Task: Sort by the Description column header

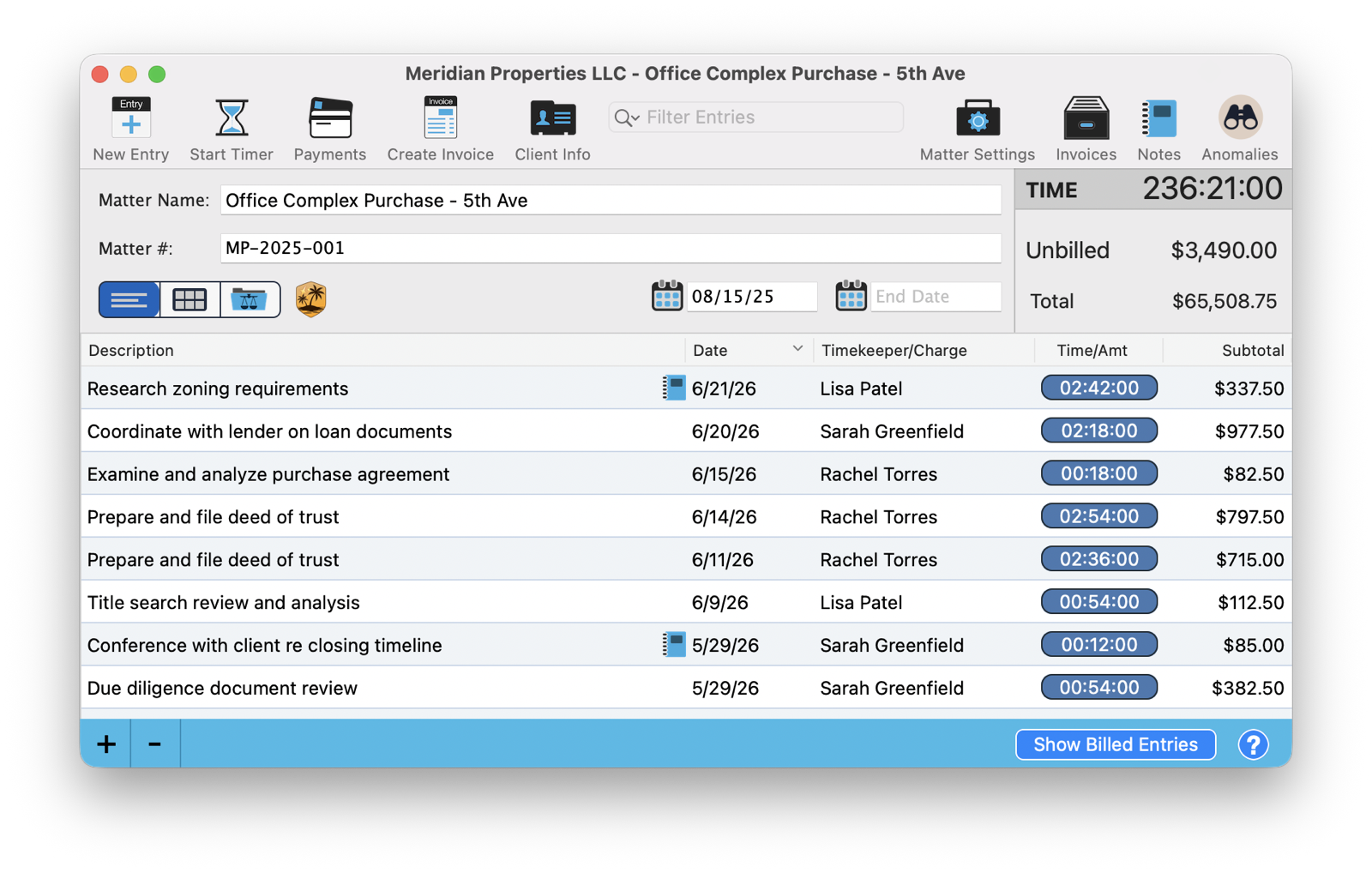Action: tap(383, 350)
